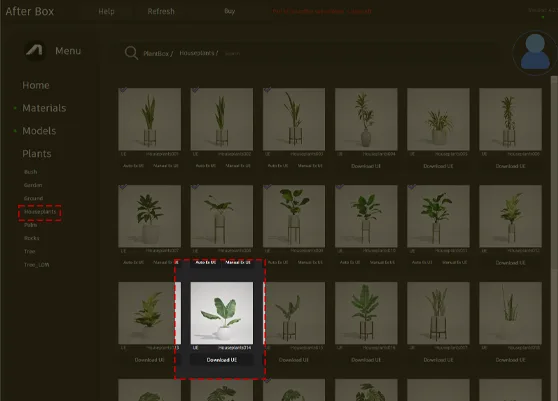Download UE for Houseplants005

point(438,166)
